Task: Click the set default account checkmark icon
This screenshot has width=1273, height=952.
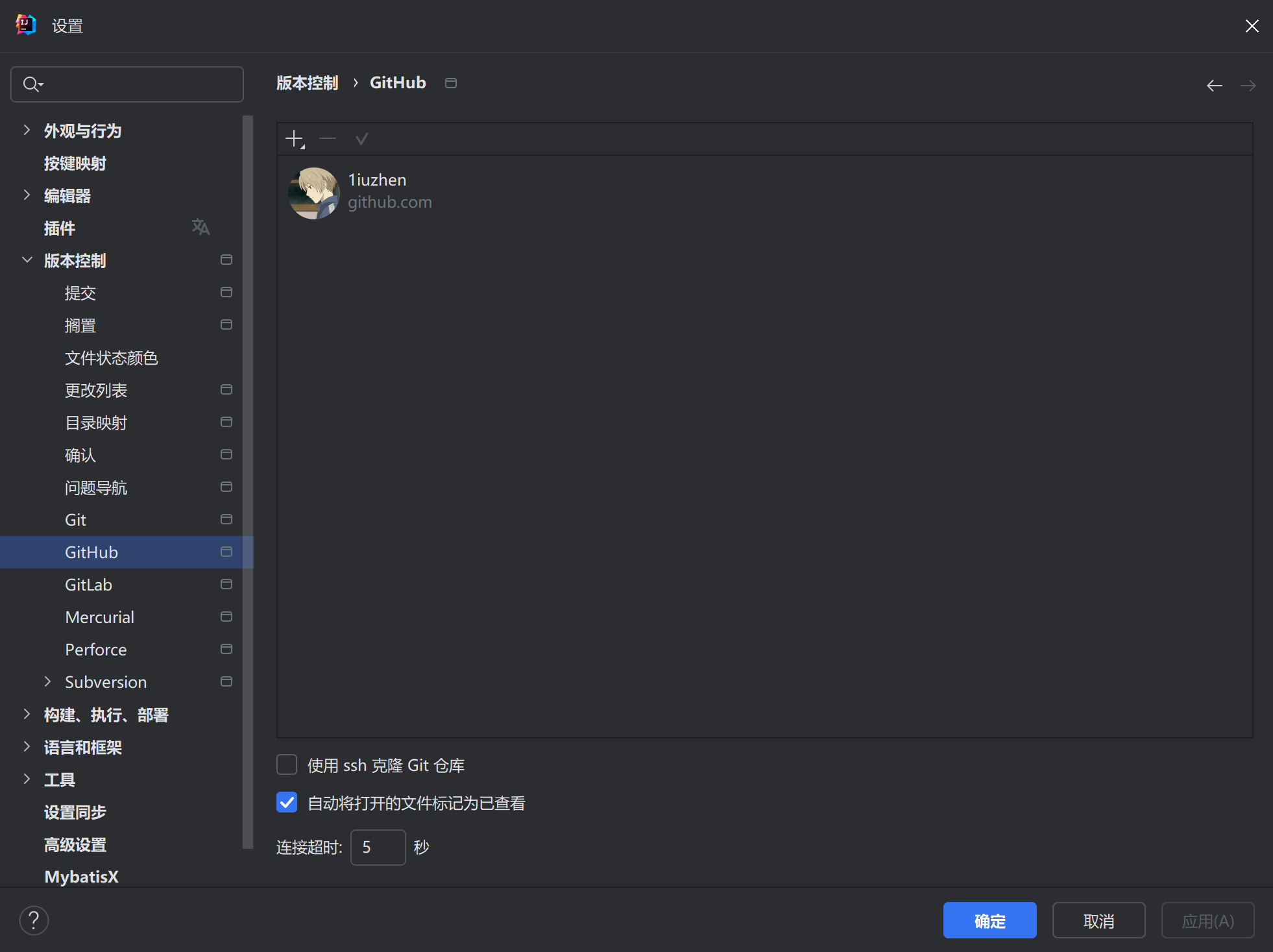Action: (361, 139)
